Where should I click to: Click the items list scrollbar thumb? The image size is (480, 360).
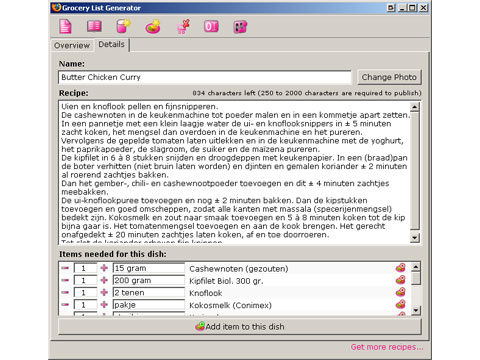click(416, 278)
